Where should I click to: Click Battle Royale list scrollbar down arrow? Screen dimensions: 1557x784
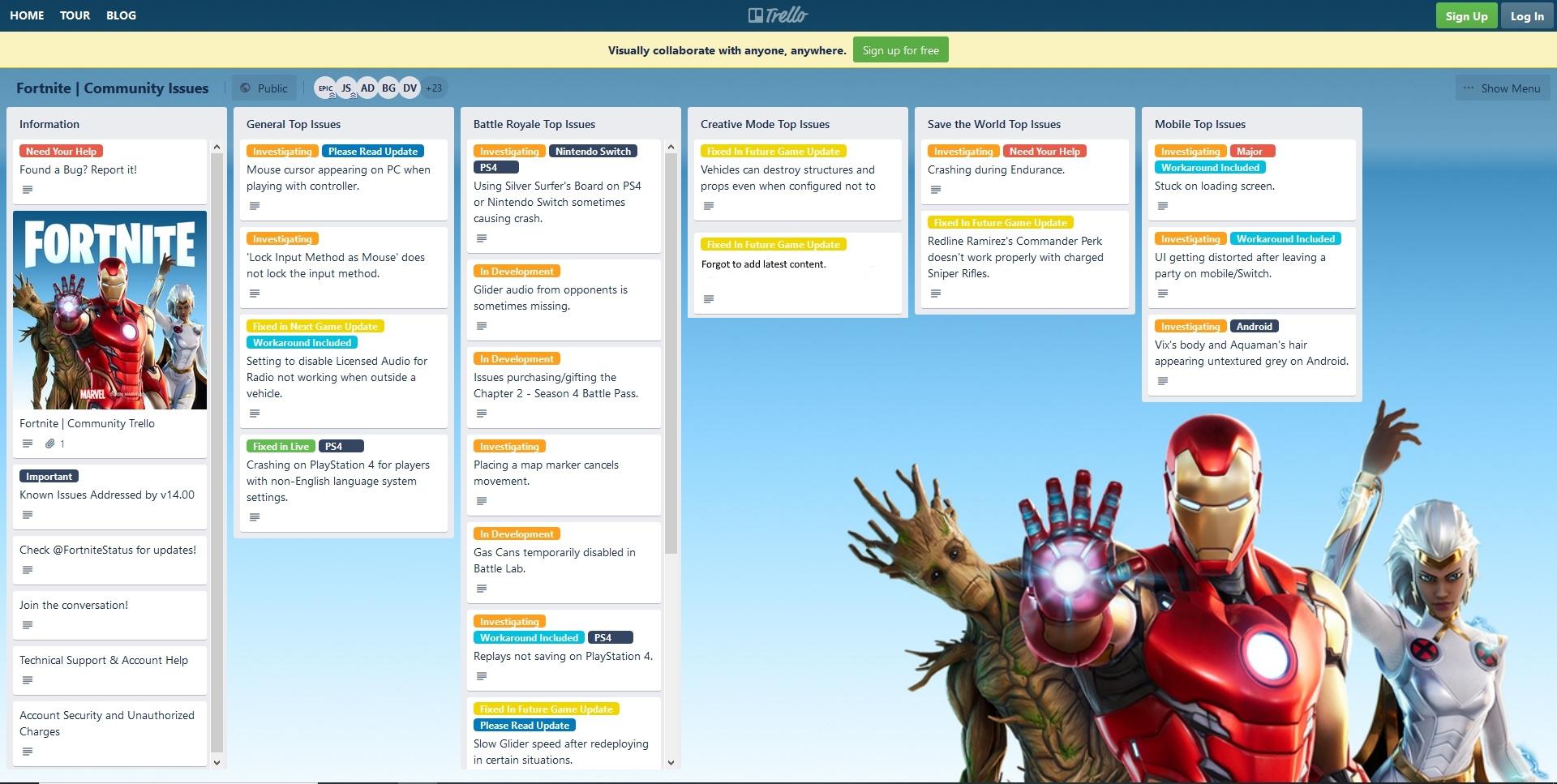point(671,762)
